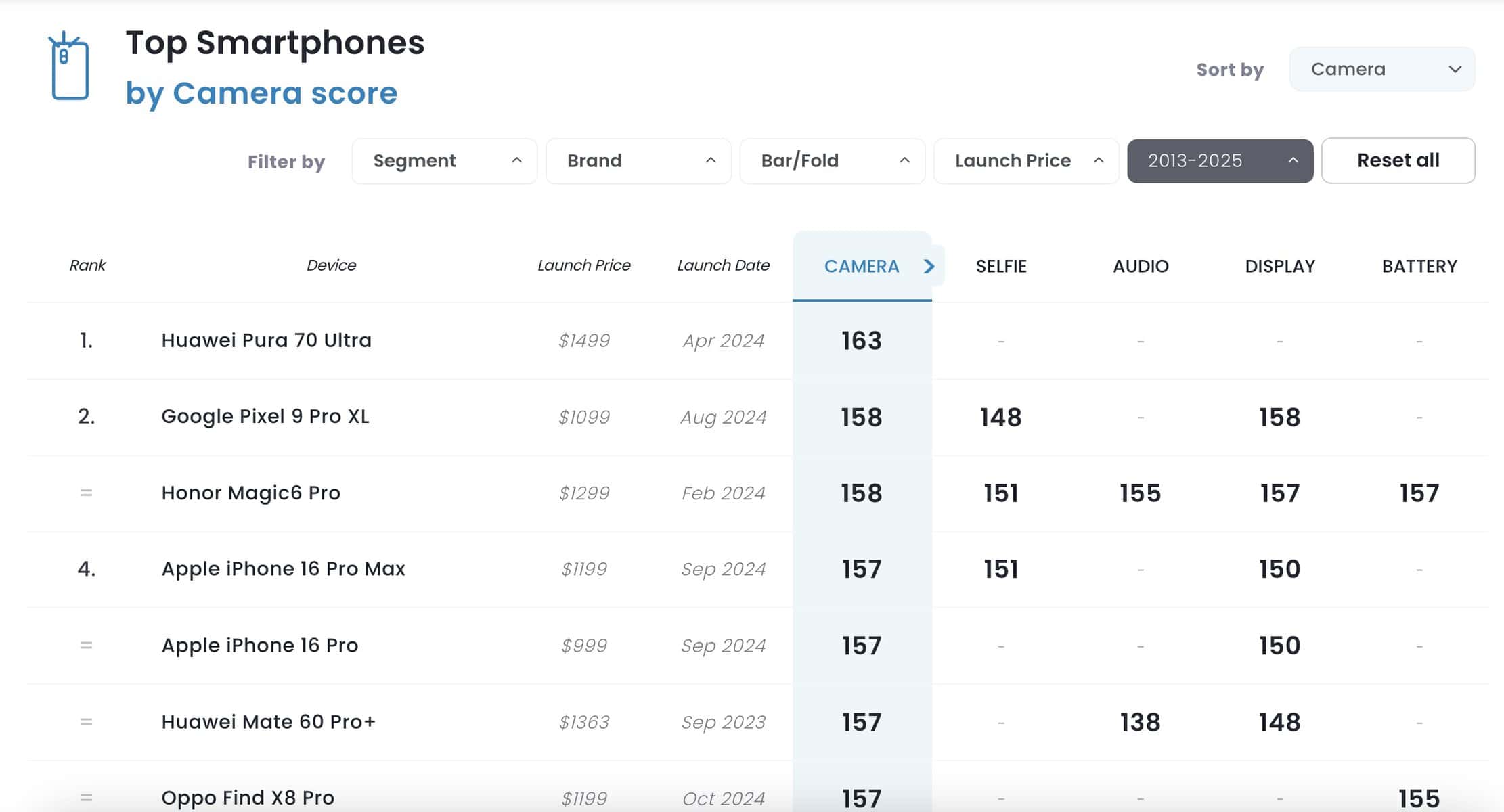Sort by the BATTERY column
Image resolution: width=1504 pixels, height=812 pixels.
click(x=1419, y=266)
